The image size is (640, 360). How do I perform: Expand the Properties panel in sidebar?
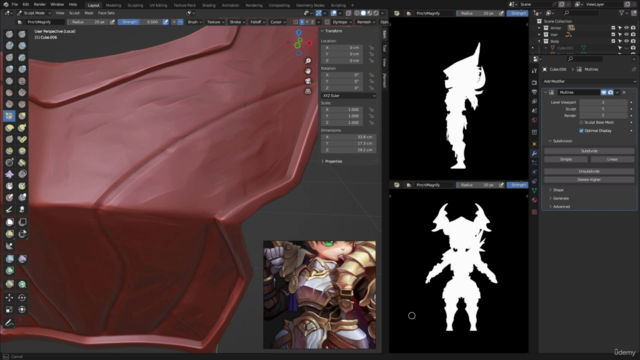pos(333,162)
